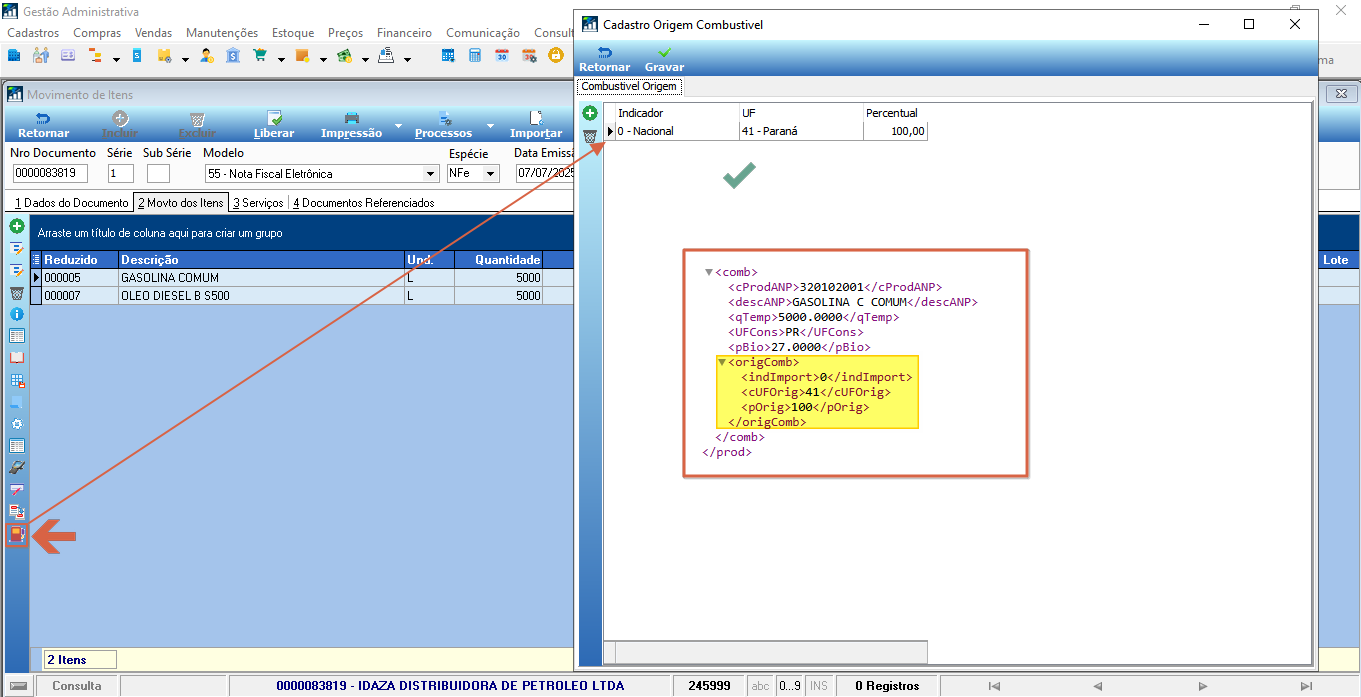
Task: Click the orange padlock icon in main toolbar
Action: [555, 56]
